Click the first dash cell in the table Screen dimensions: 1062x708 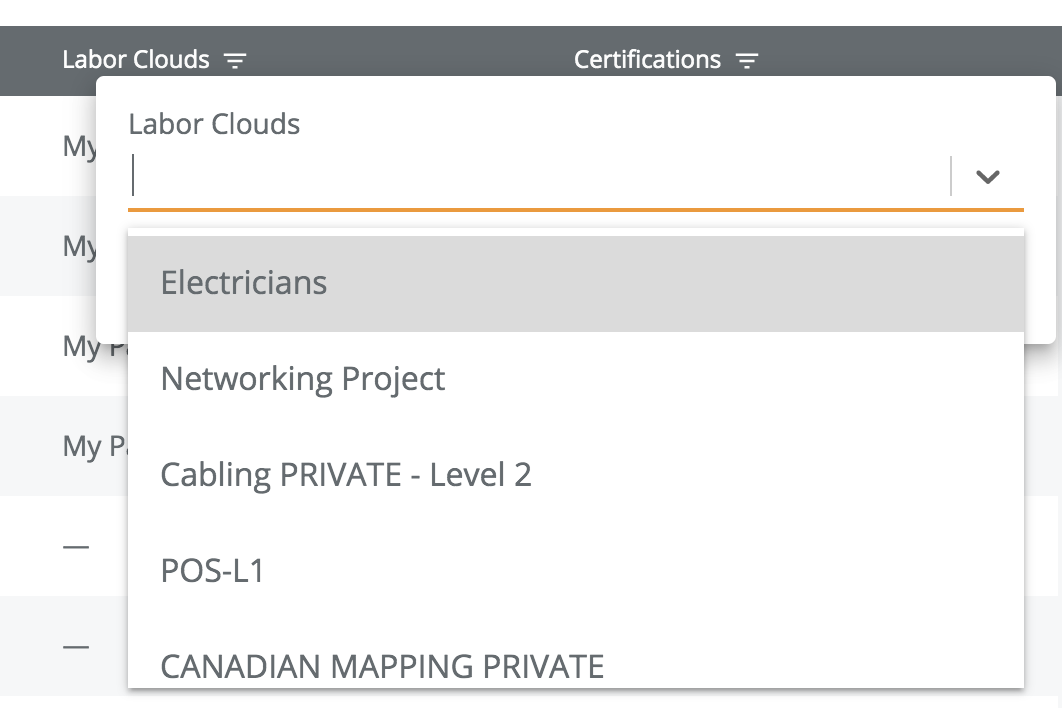click(76, 546)
